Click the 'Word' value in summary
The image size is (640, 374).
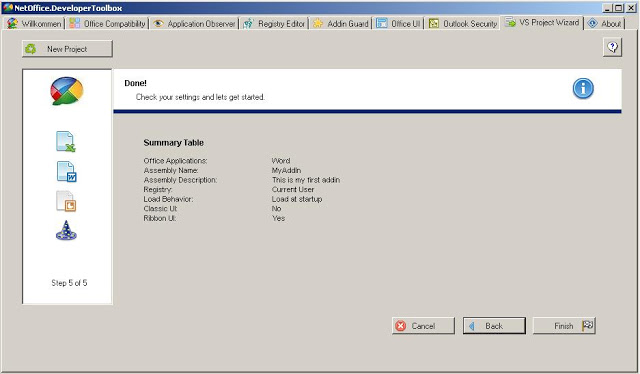coord(281,161)
